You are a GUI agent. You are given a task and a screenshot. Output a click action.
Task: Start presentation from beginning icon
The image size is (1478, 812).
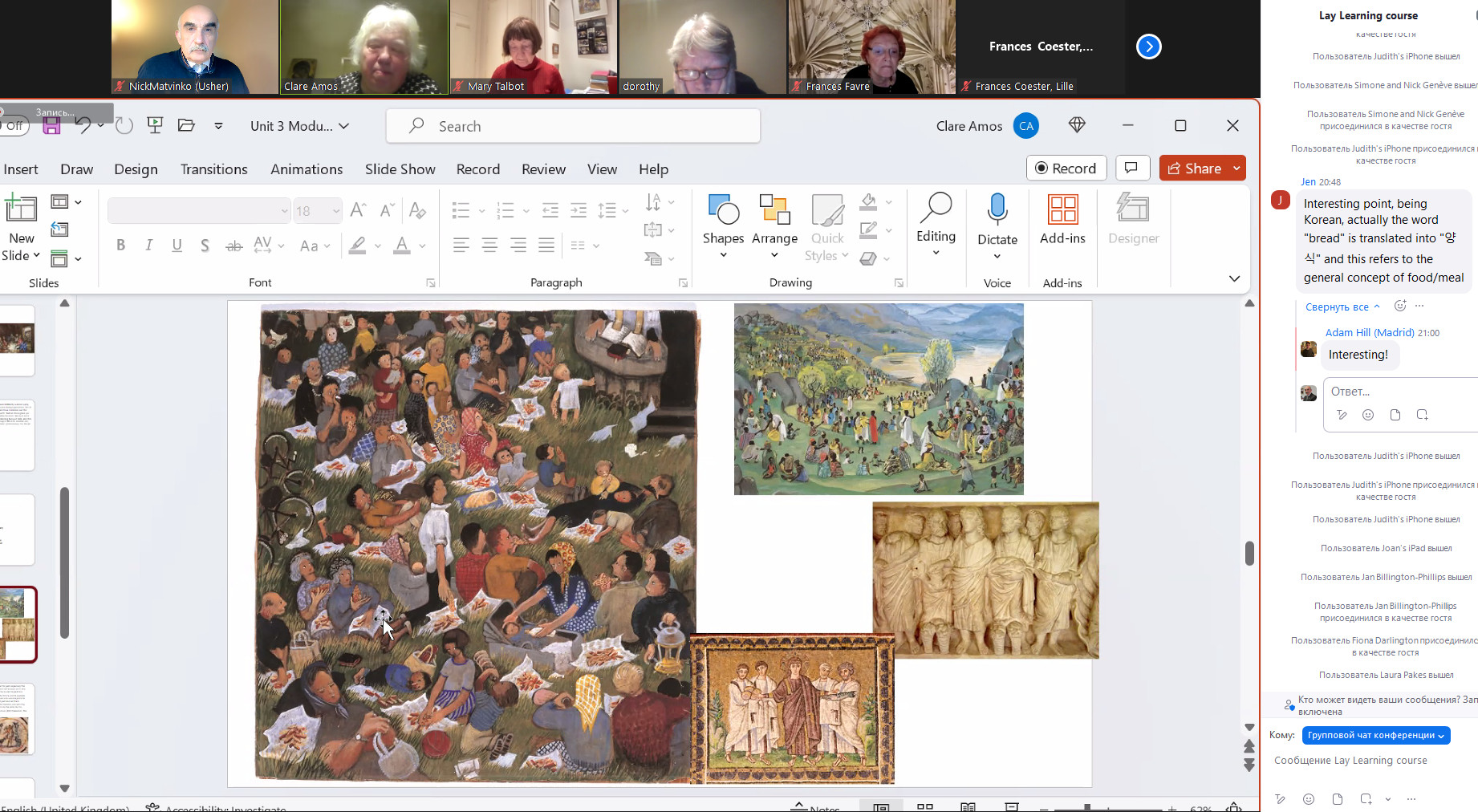click(x=155, y=125)
